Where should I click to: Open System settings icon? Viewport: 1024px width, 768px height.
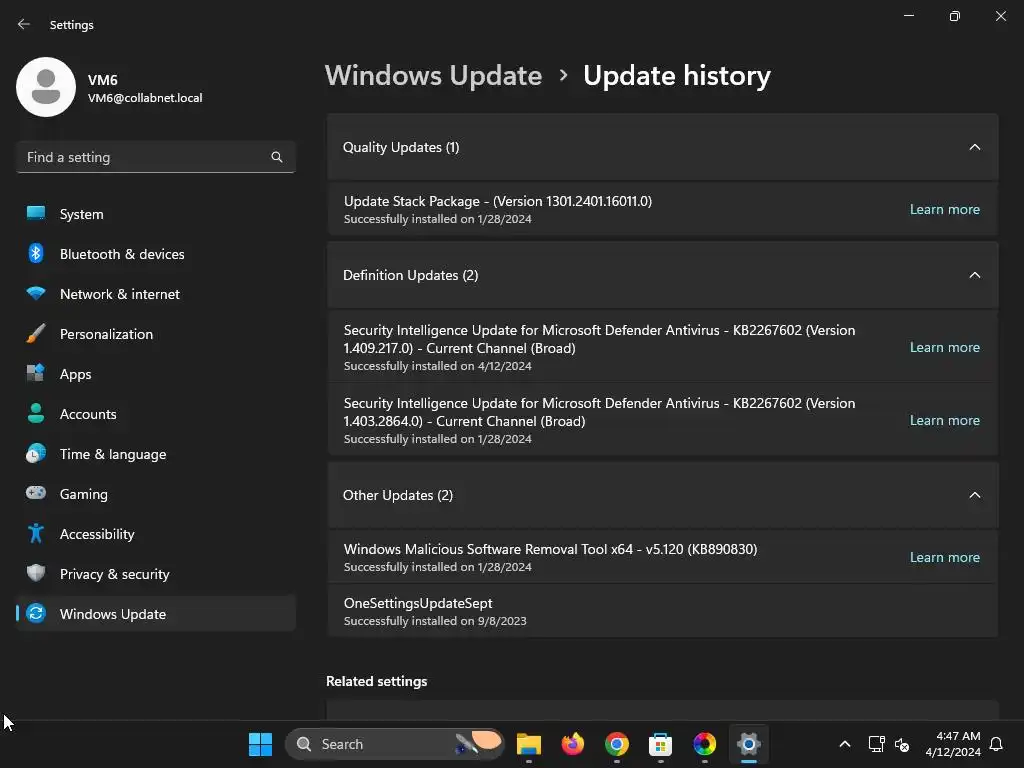[36, 214]
